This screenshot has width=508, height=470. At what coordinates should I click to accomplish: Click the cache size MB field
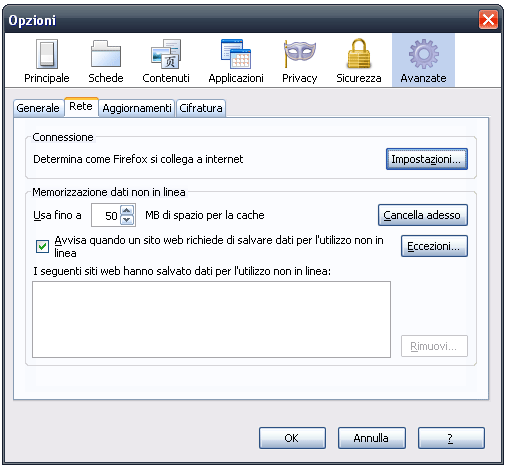point(106,215)
